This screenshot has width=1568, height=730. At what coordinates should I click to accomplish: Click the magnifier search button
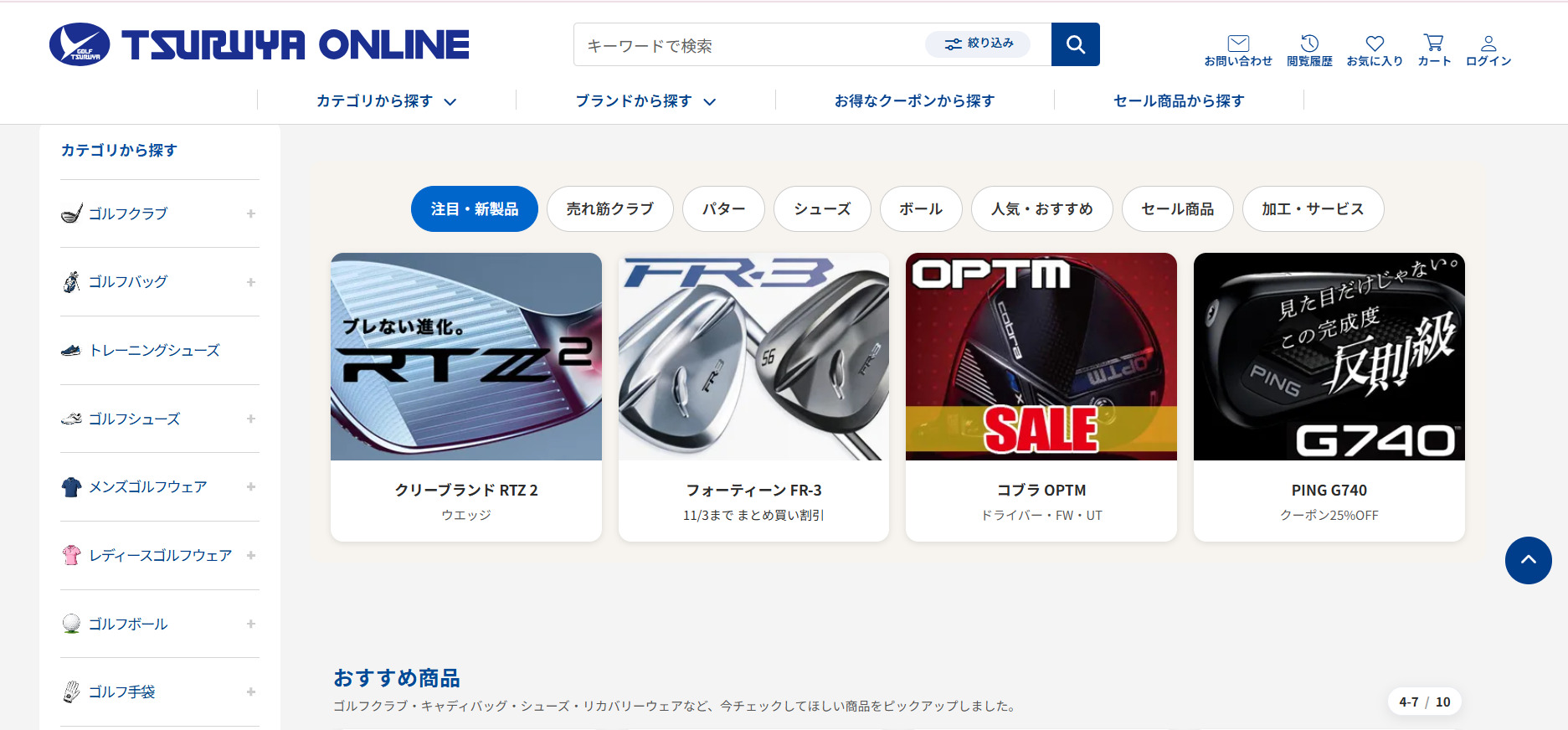[x=1075, y=44]
